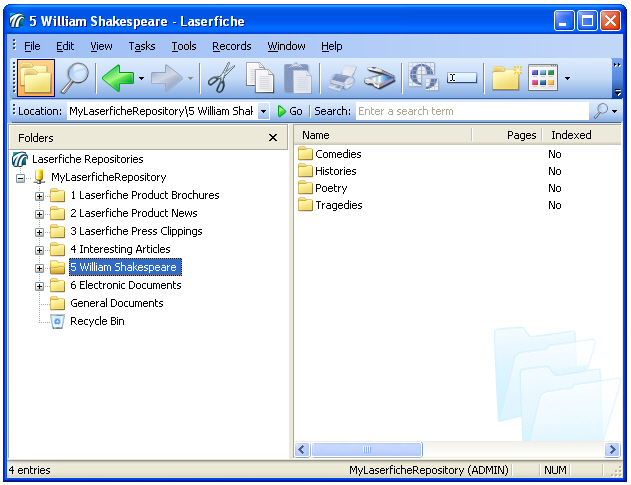Click the Laserfiche Repositories root icon
The width and height of the screenshot is (631, 485).
click(x=20, y=159)
